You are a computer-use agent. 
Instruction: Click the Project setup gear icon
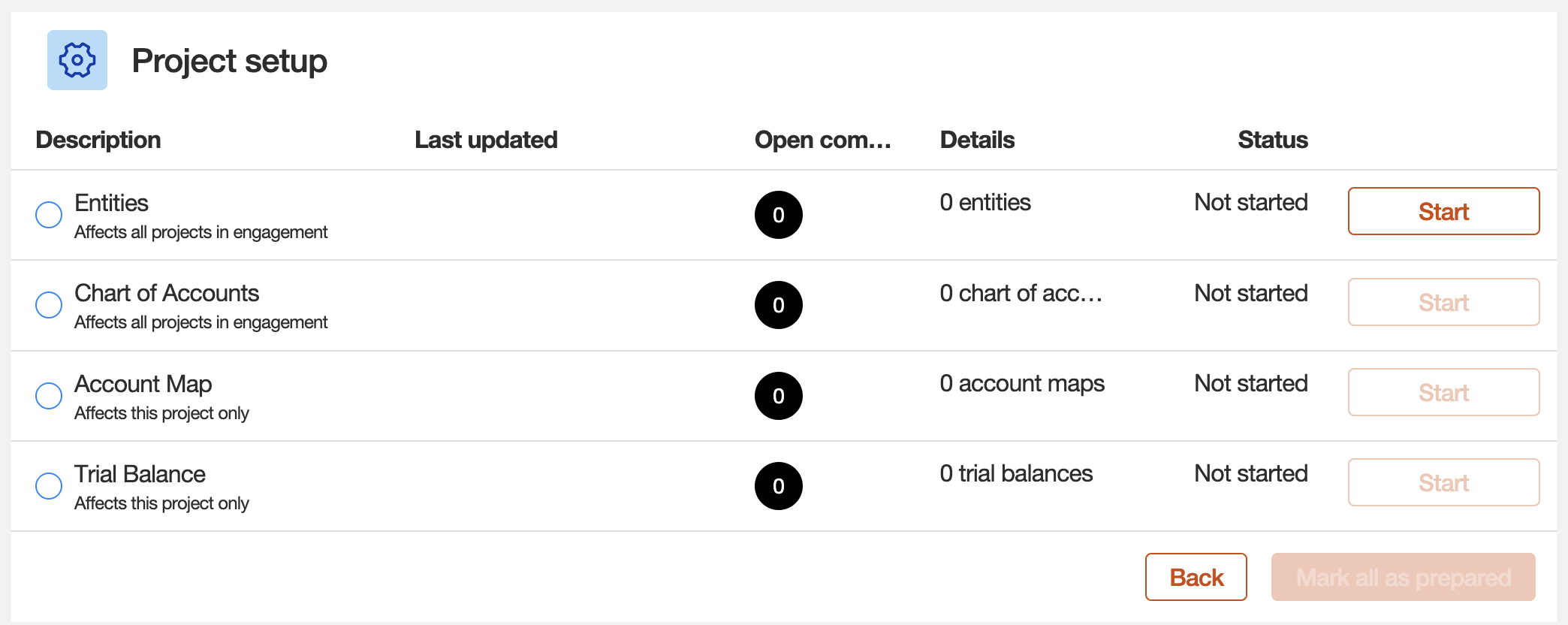(x=77, y=60)
